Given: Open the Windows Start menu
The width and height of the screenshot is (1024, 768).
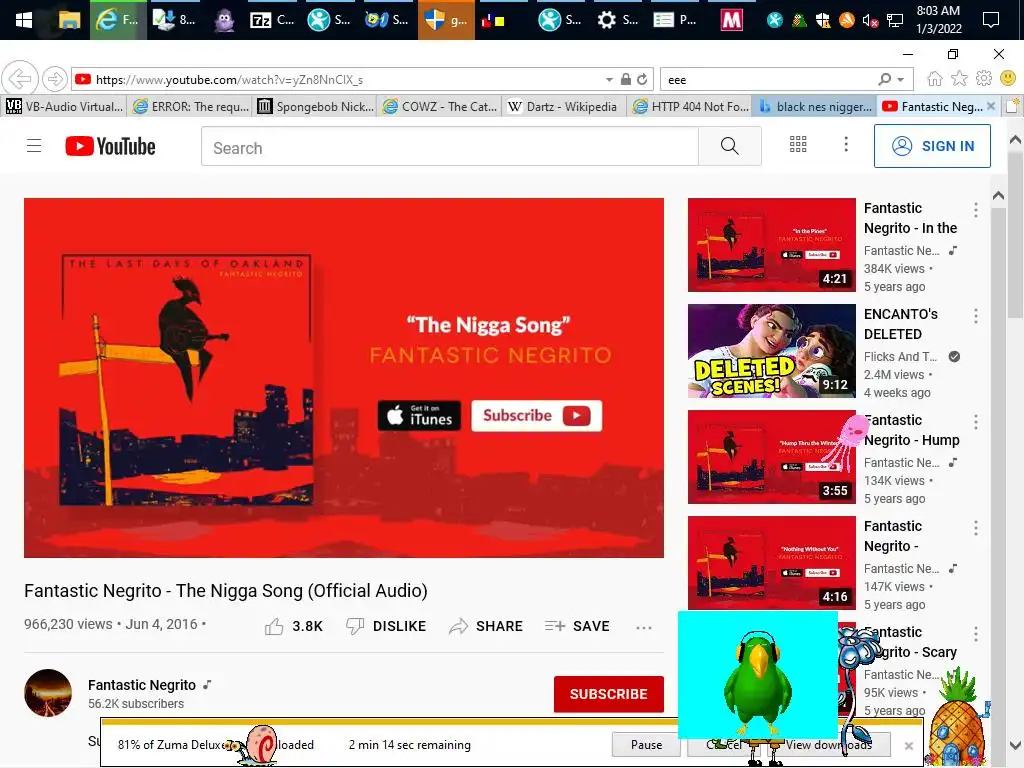Looking at the screenshot, I should (24, 20).
